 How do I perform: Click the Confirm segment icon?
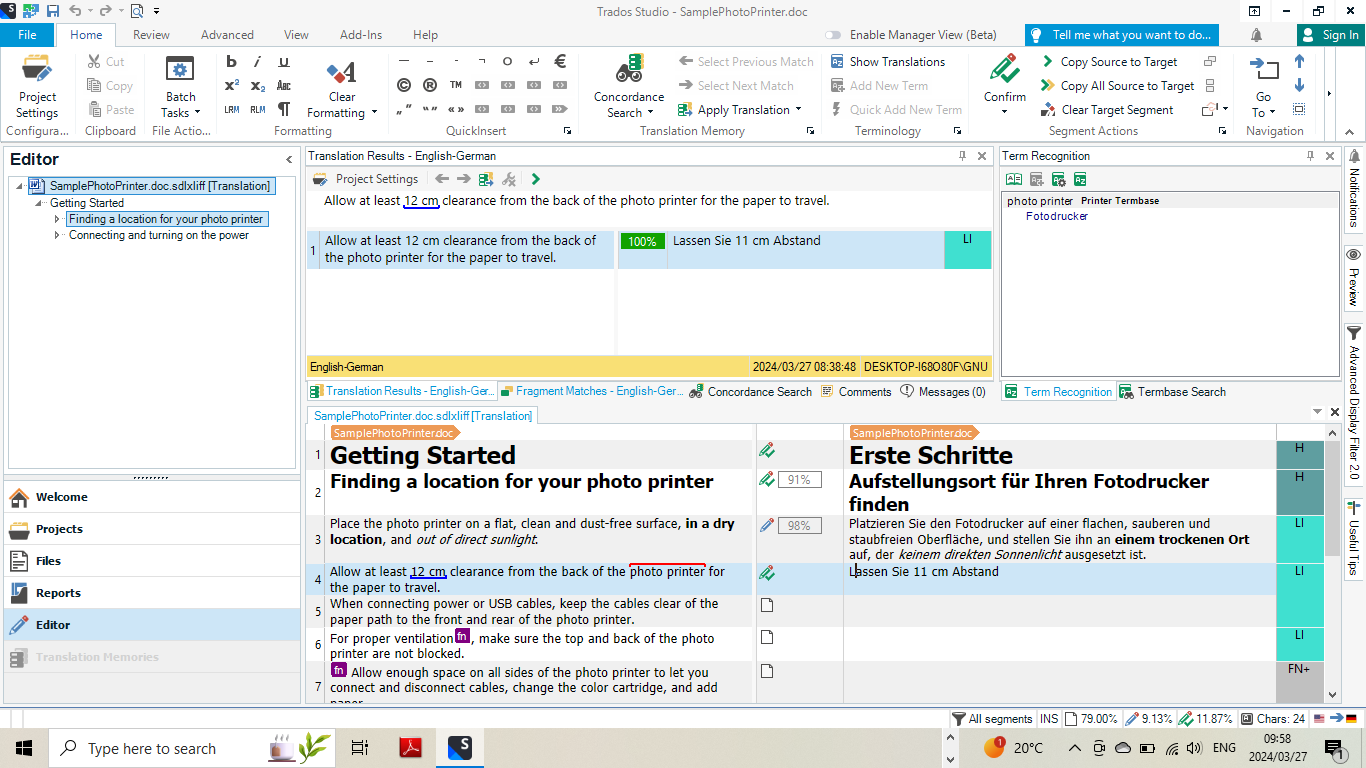click(1004, 70)
